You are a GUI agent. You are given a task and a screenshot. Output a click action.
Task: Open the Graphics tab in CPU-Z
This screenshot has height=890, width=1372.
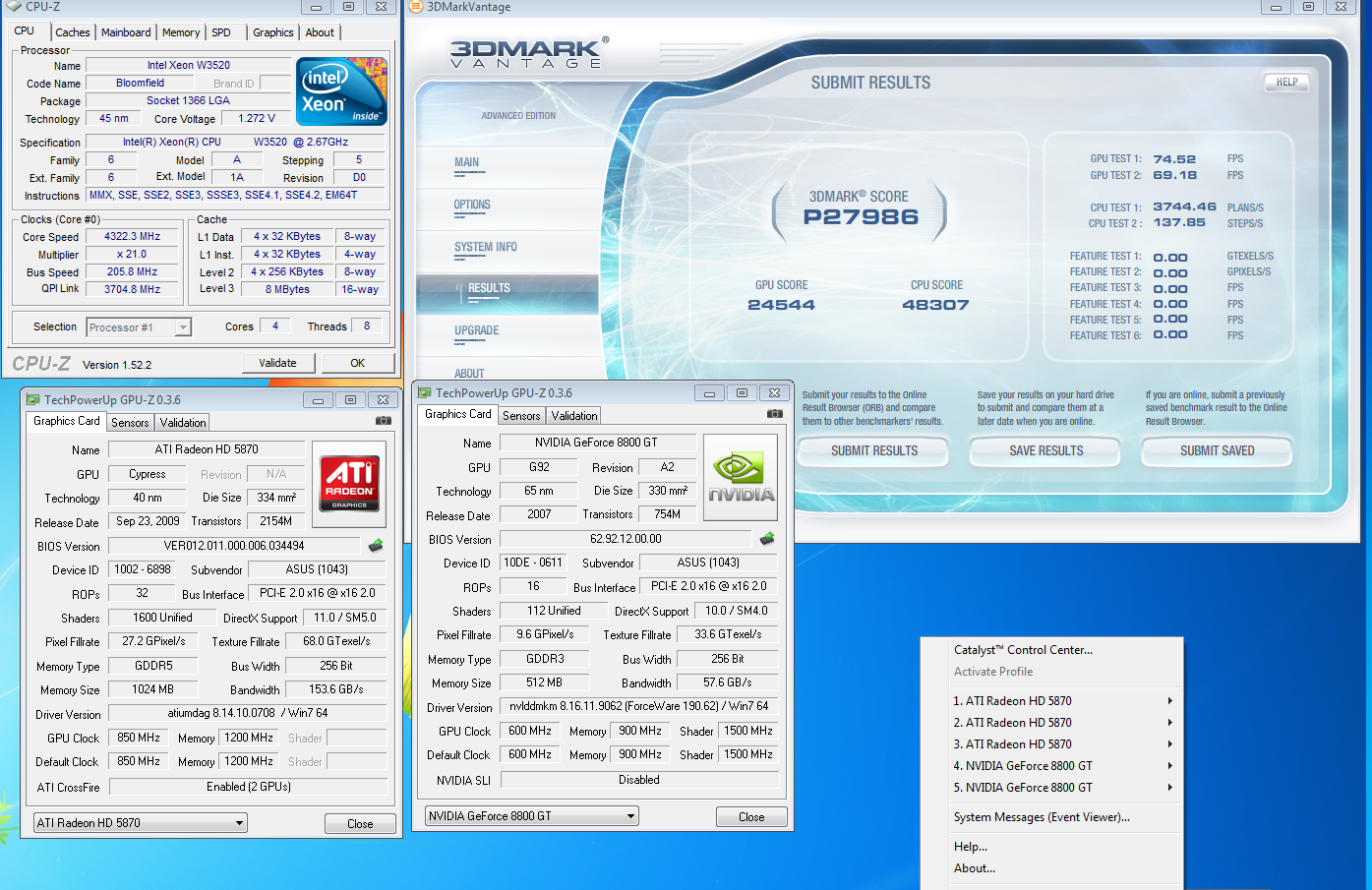272,32
